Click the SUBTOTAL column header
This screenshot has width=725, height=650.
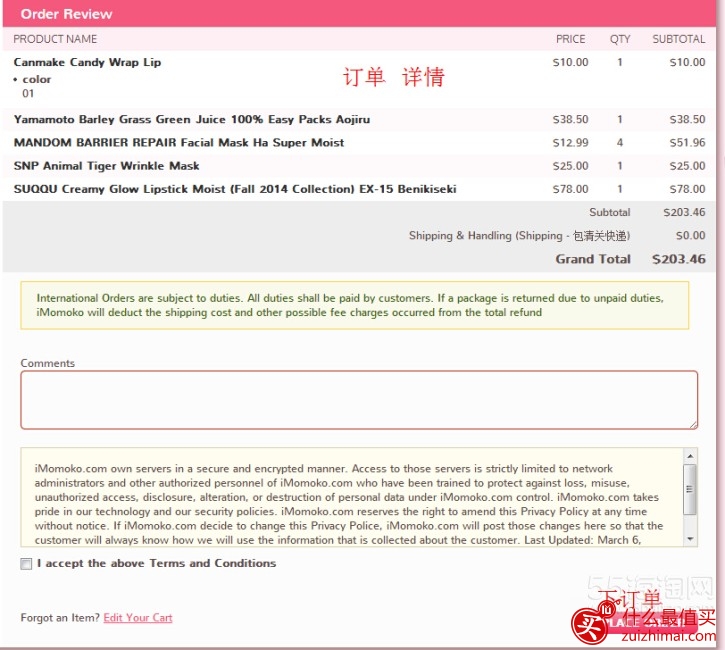[x=679, y=39]
